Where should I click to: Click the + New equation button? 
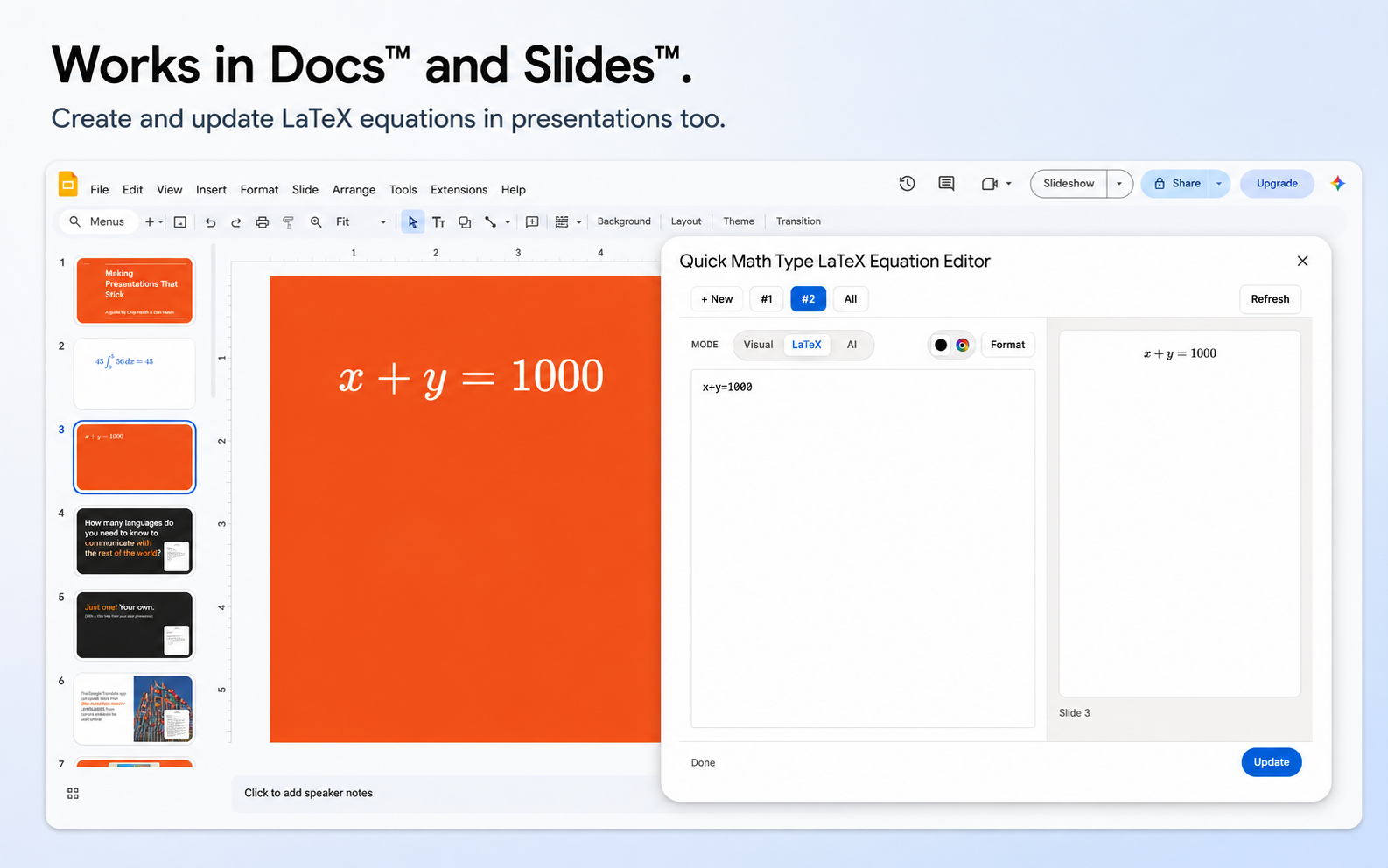[x=717, y=299]
